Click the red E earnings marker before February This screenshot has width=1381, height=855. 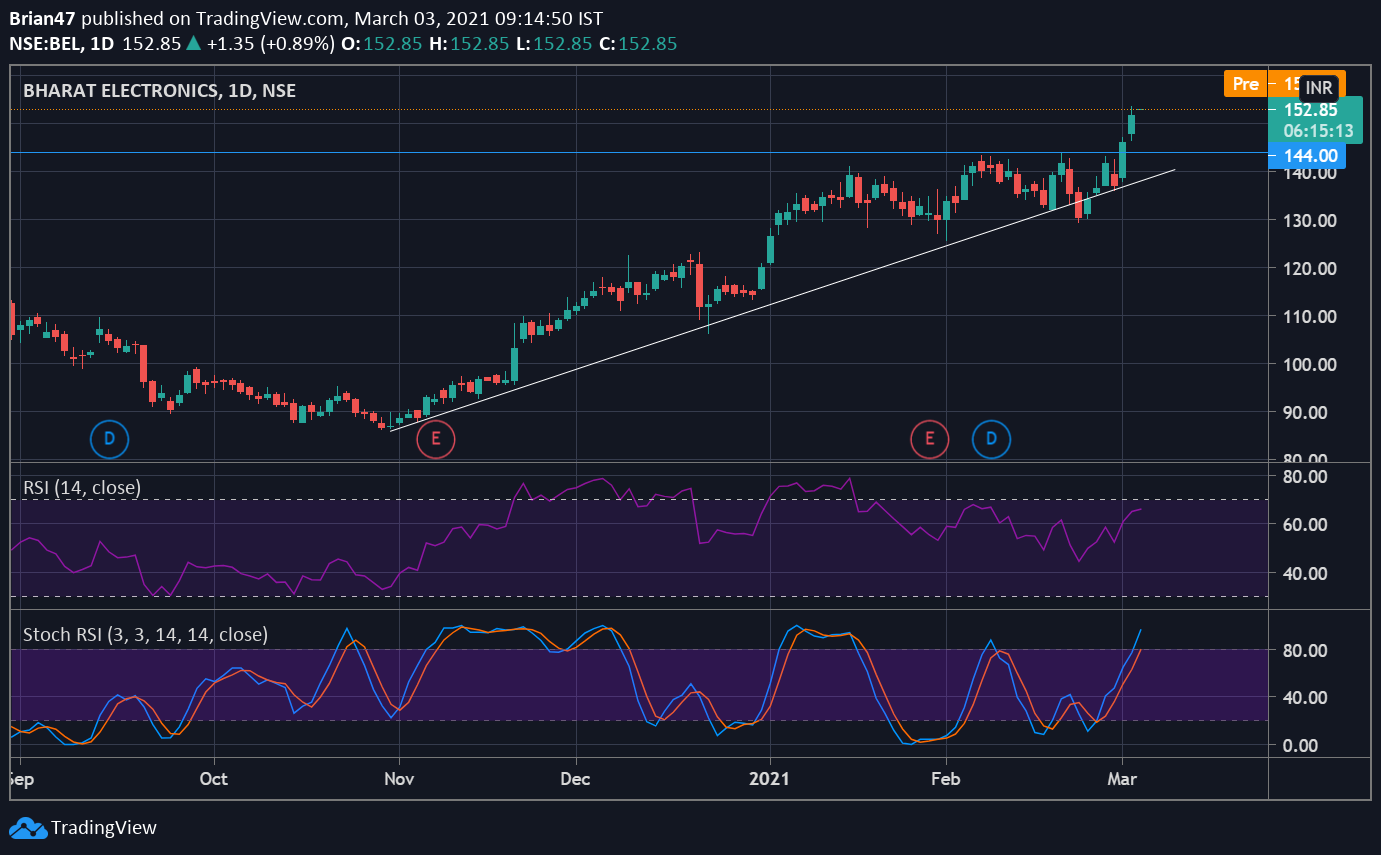[930, 439]
